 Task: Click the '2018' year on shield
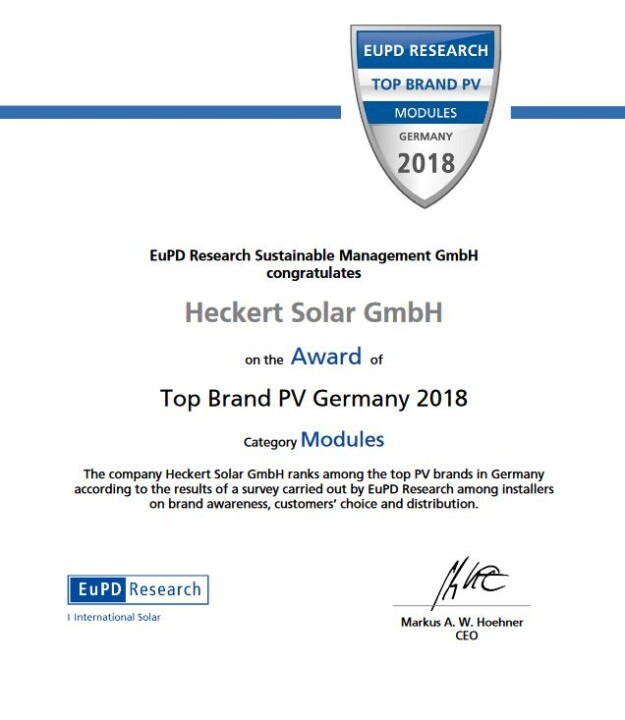426,163
